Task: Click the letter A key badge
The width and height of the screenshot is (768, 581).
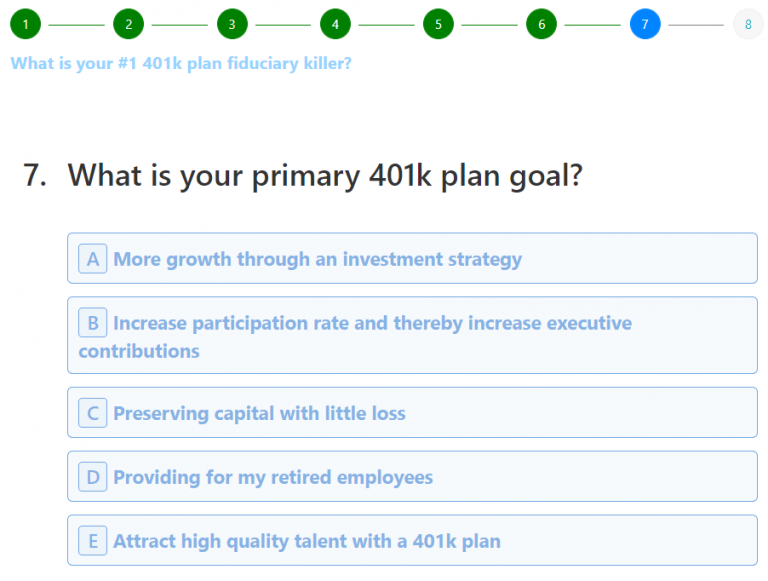Action: 93,259
